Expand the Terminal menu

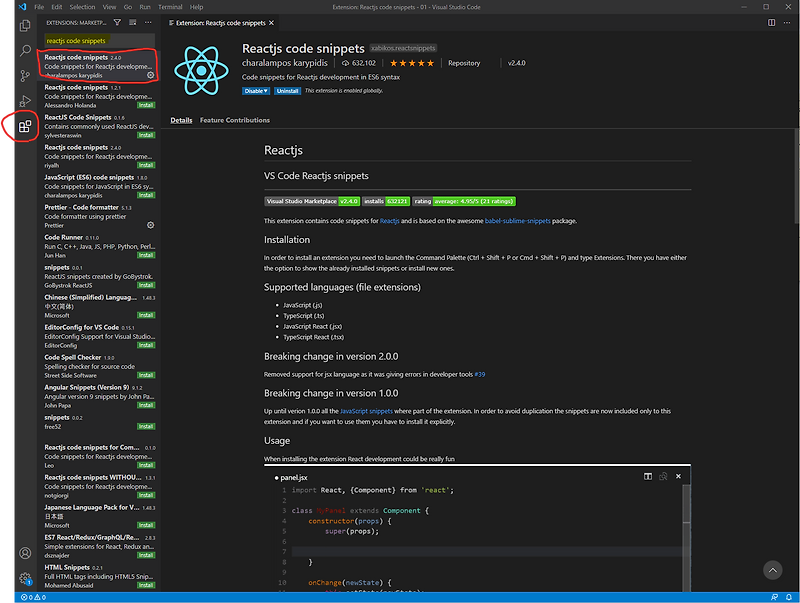[x=169, y=6]
